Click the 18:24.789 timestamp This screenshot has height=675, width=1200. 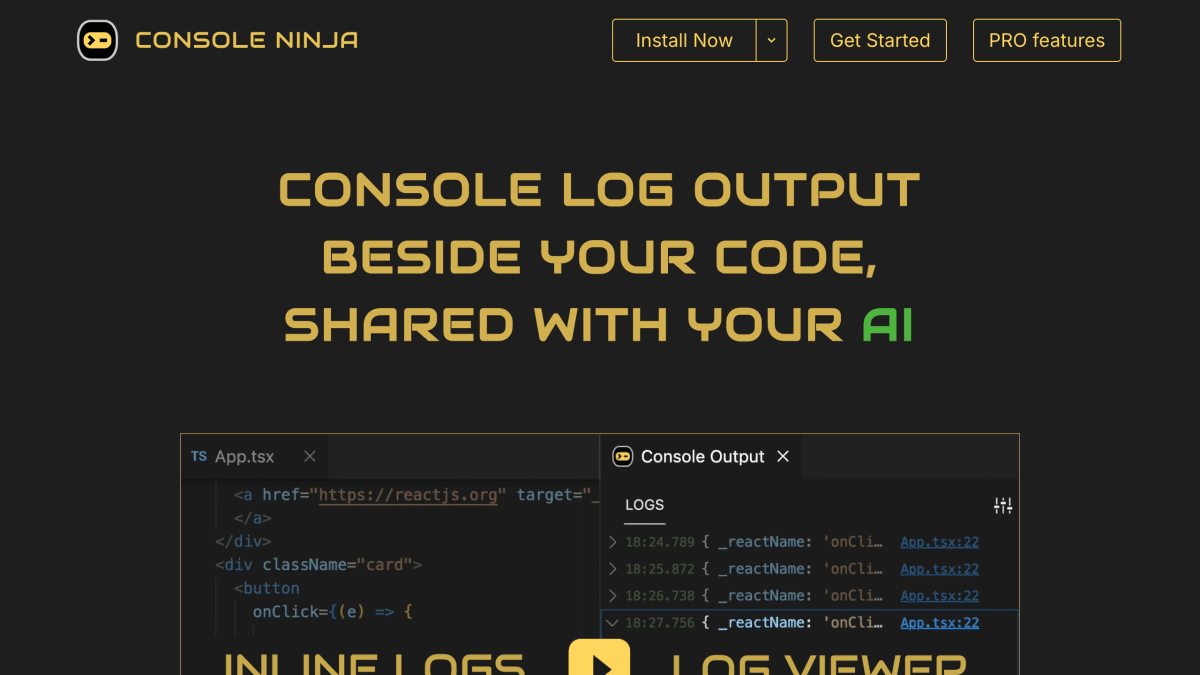point(659,542)
